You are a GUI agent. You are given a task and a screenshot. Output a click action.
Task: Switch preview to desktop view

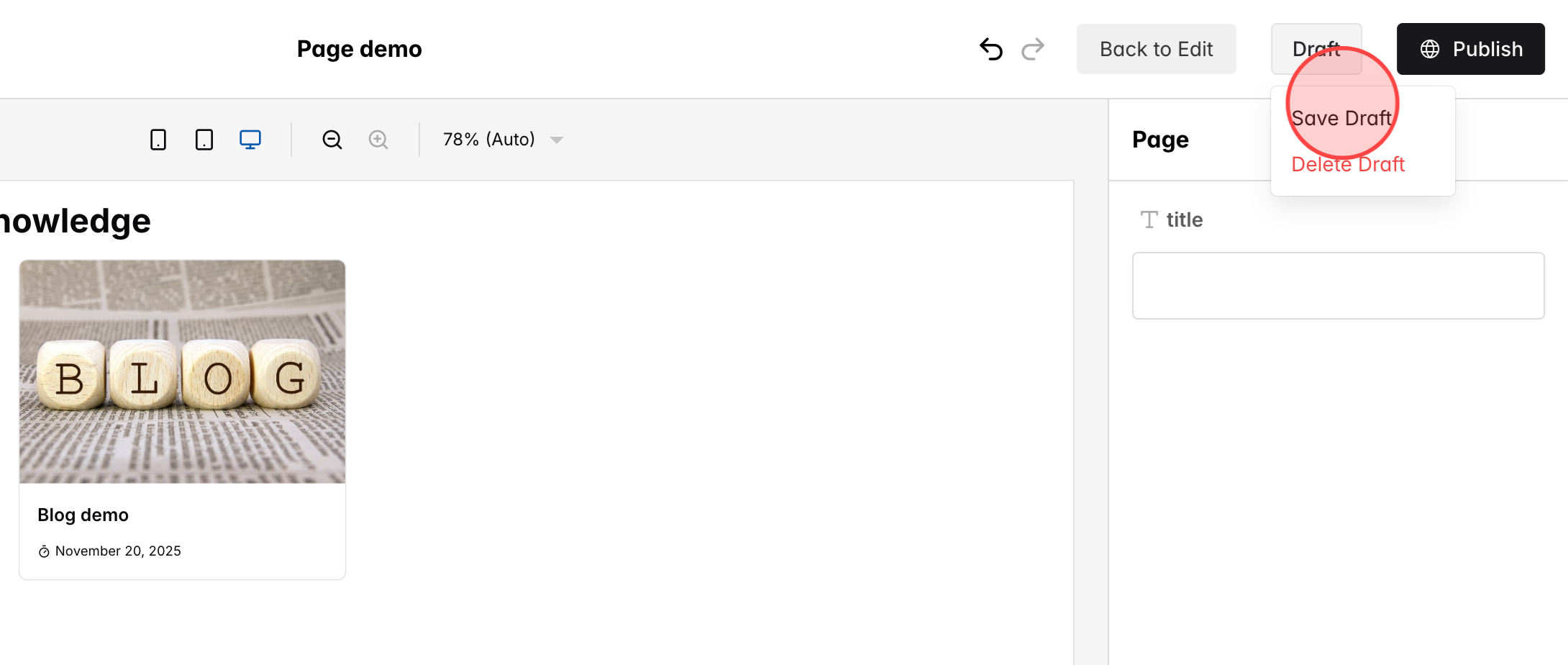[250, 139]
